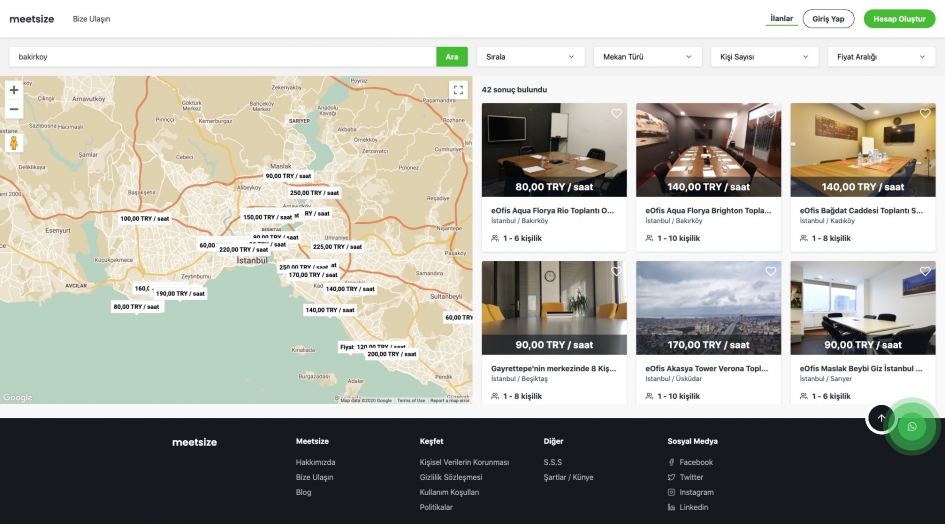This screenshot has width=945, height=524.
Task: Zoom out on the map
Action: tap(14, 109)
